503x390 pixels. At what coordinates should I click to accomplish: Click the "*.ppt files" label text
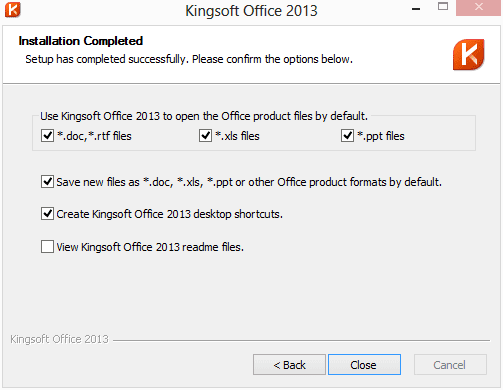click(x=381, y=136)
